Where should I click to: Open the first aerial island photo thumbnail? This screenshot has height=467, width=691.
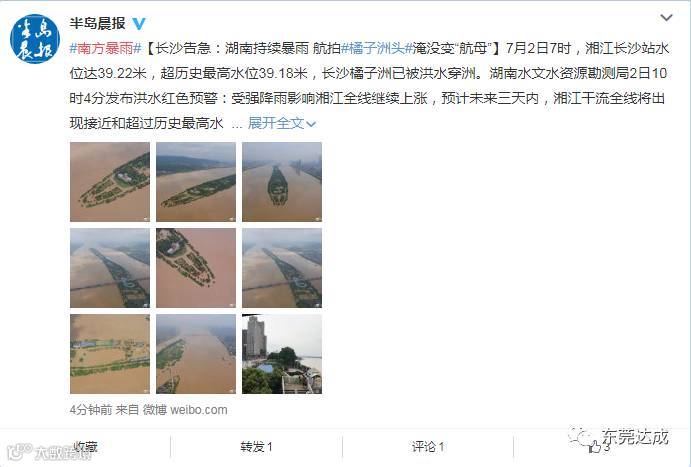110,182
